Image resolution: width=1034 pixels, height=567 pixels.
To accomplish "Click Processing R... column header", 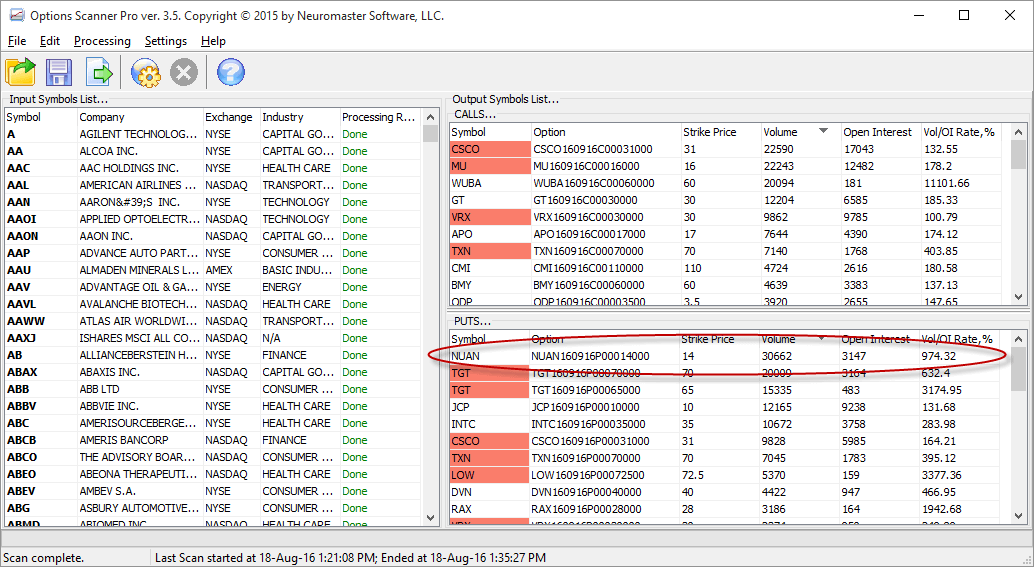I will coord(380,117).
